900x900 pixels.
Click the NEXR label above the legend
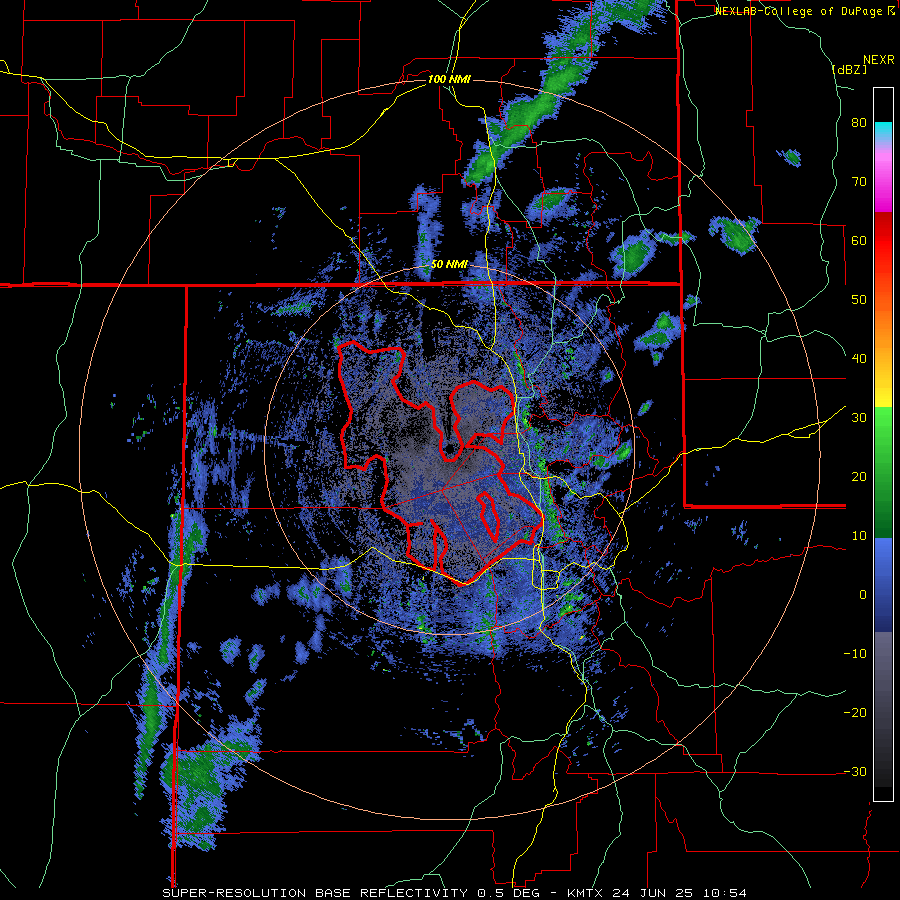[879, 60]
